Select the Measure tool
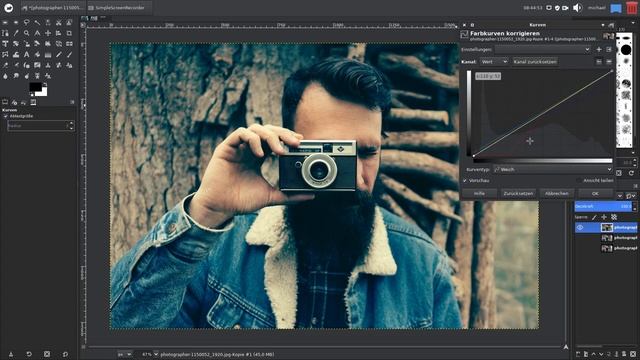The height and width of the screenshot is (360, 640). pyautogui.click(x=37, y=33)
